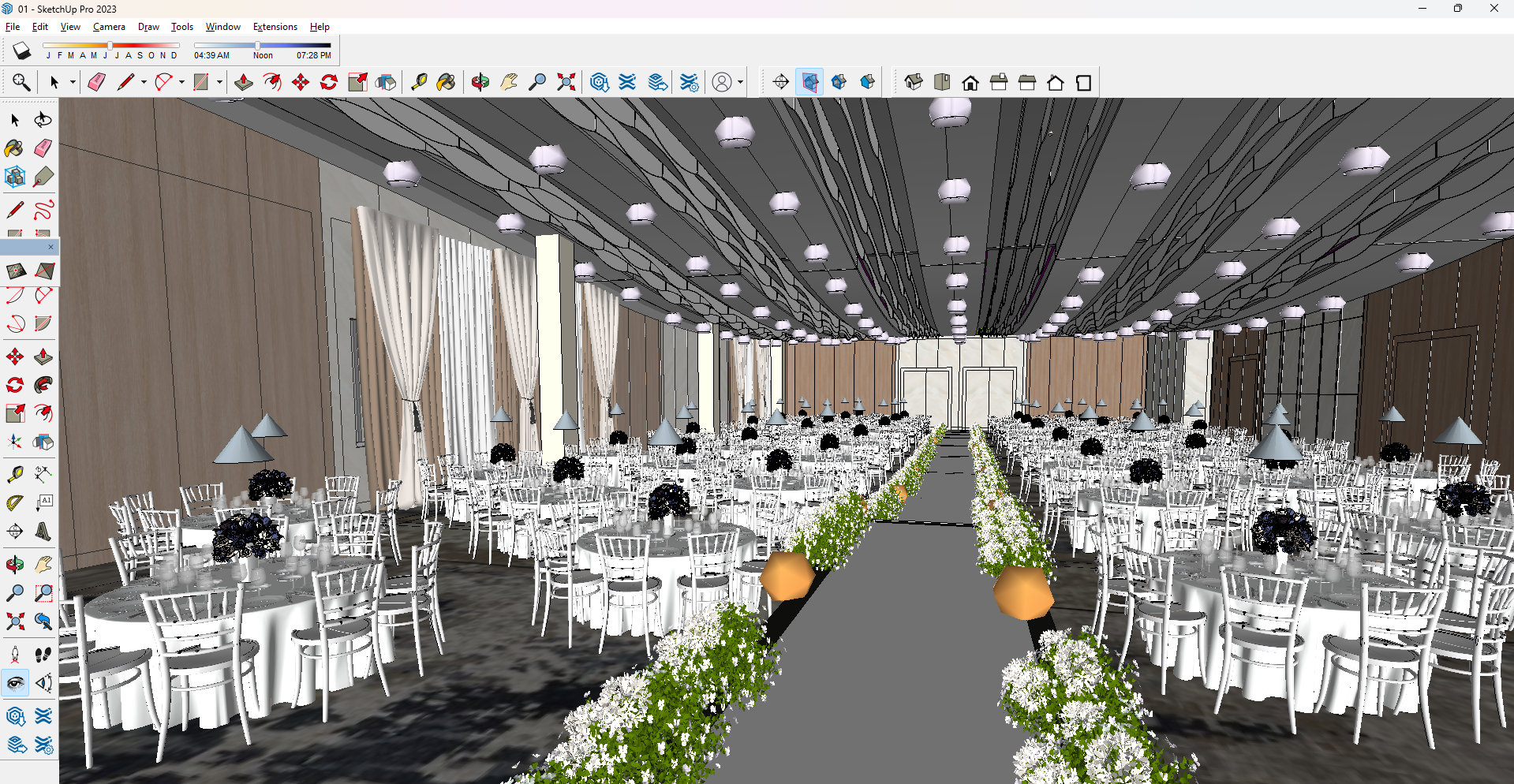The image size is (1514, 784).
Task: Activate the Offset tool in the top toolbar
Action: pyautogui.click(x=272, y=82)
